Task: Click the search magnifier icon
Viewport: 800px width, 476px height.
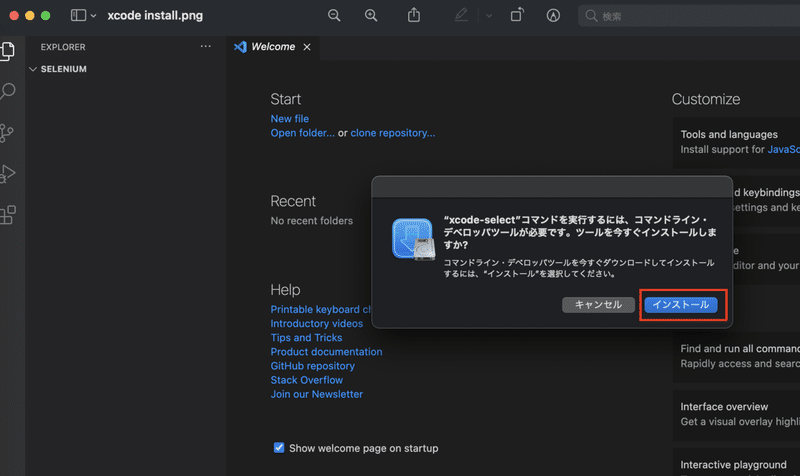Action: tap(591, 16)
